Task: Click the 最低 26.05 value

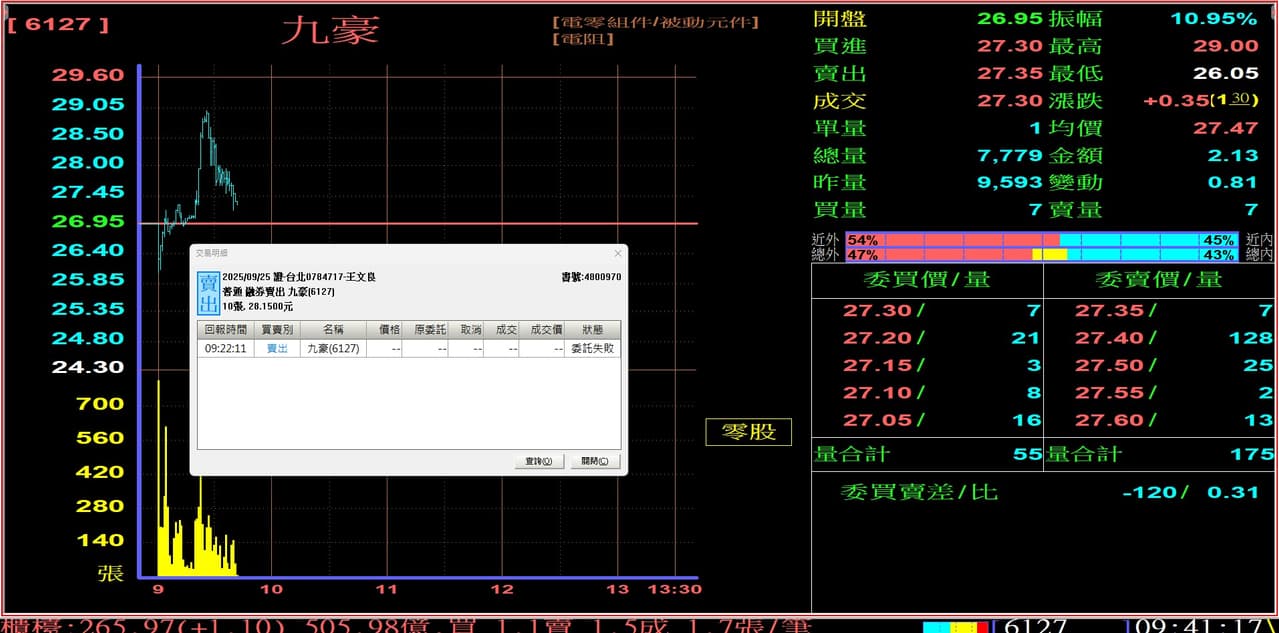Action: click(1225, 73)
